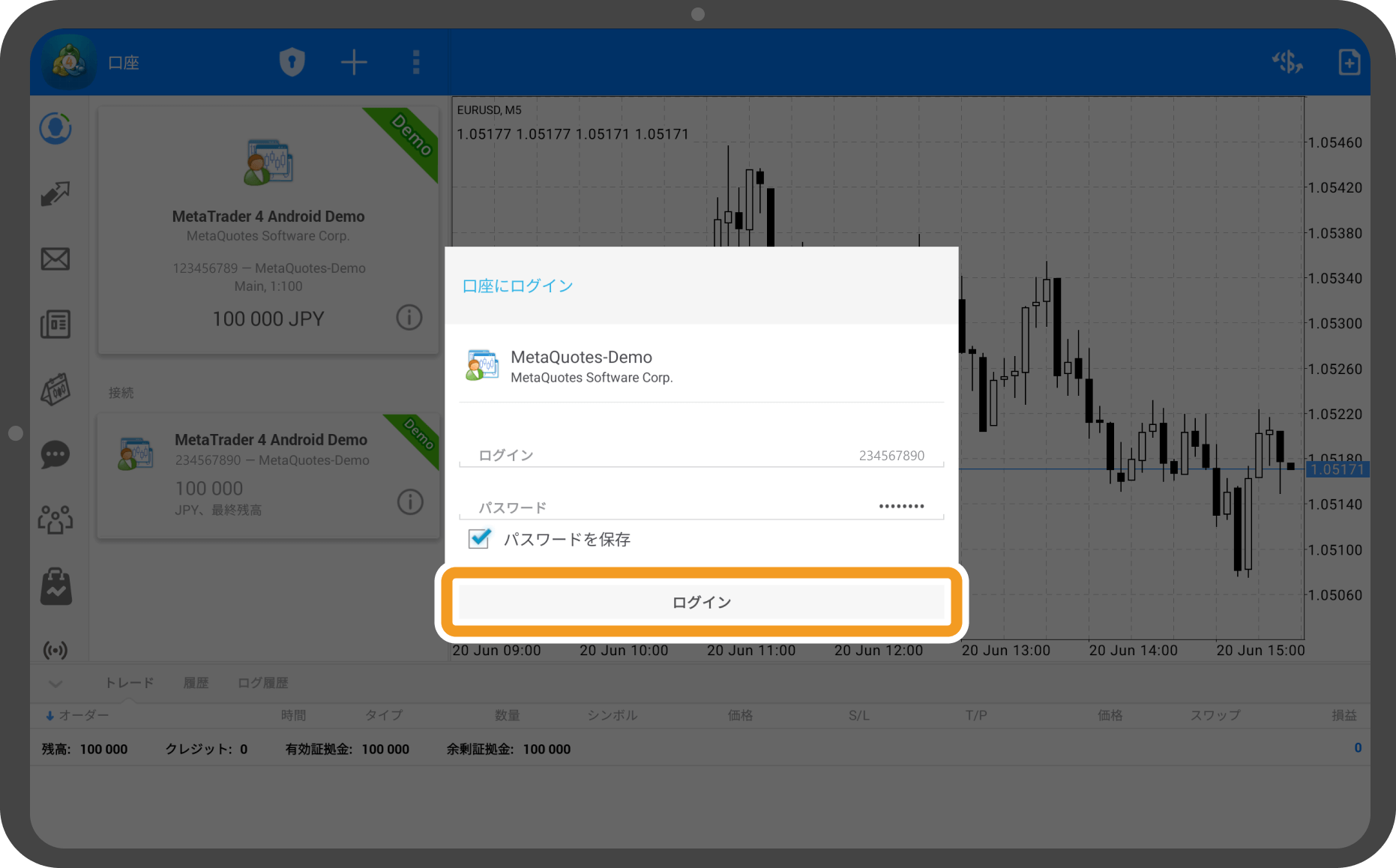1396x868 pixels.
Task: Open the three-dot overflow menu
Action: pos(416,62)
